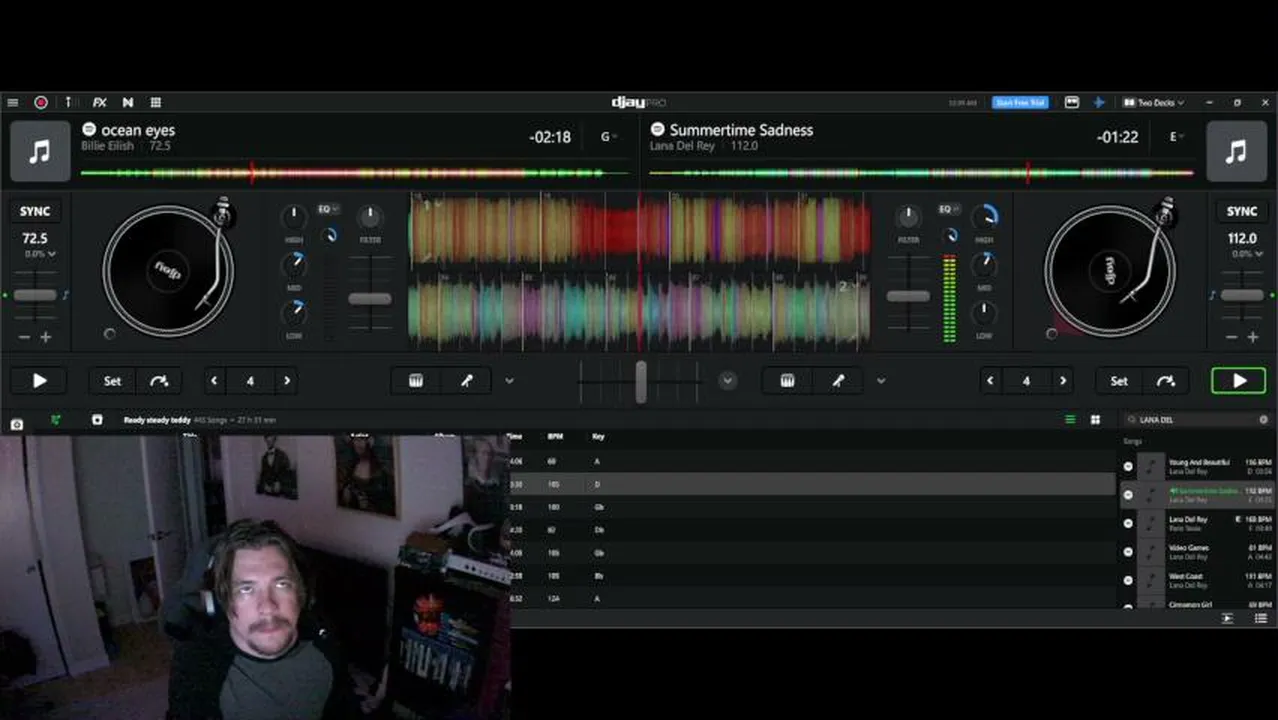Open the sampler grid icon
The height and width of the screenshot is (720, 1278).
pos(156,102)
